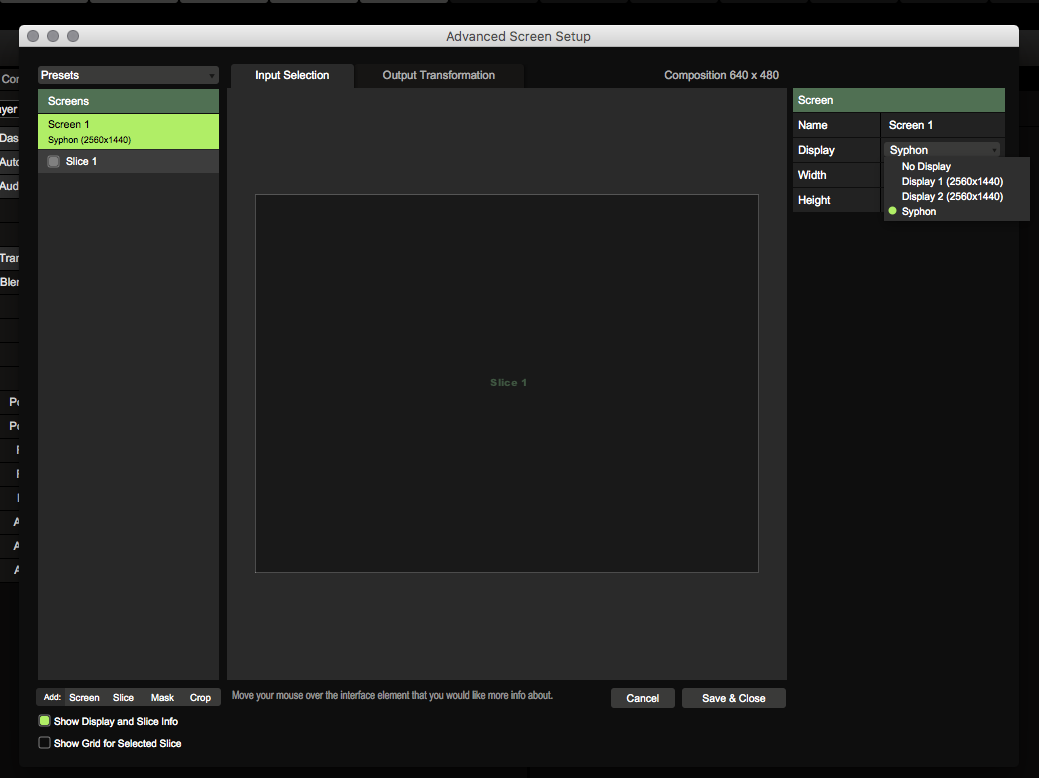
Task: Enable Show Grid for Selected Slice
Action: click(44, 743)
